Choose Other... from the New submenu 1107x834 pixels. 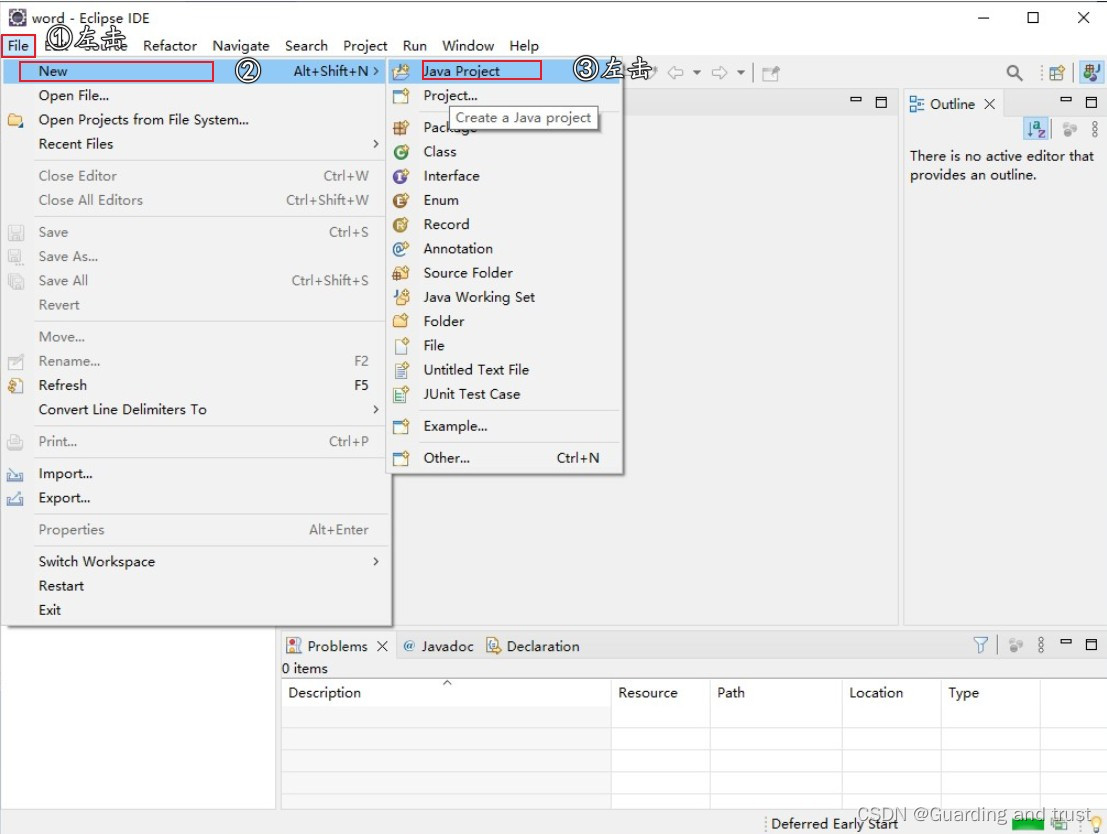click(x=505, y=458)
